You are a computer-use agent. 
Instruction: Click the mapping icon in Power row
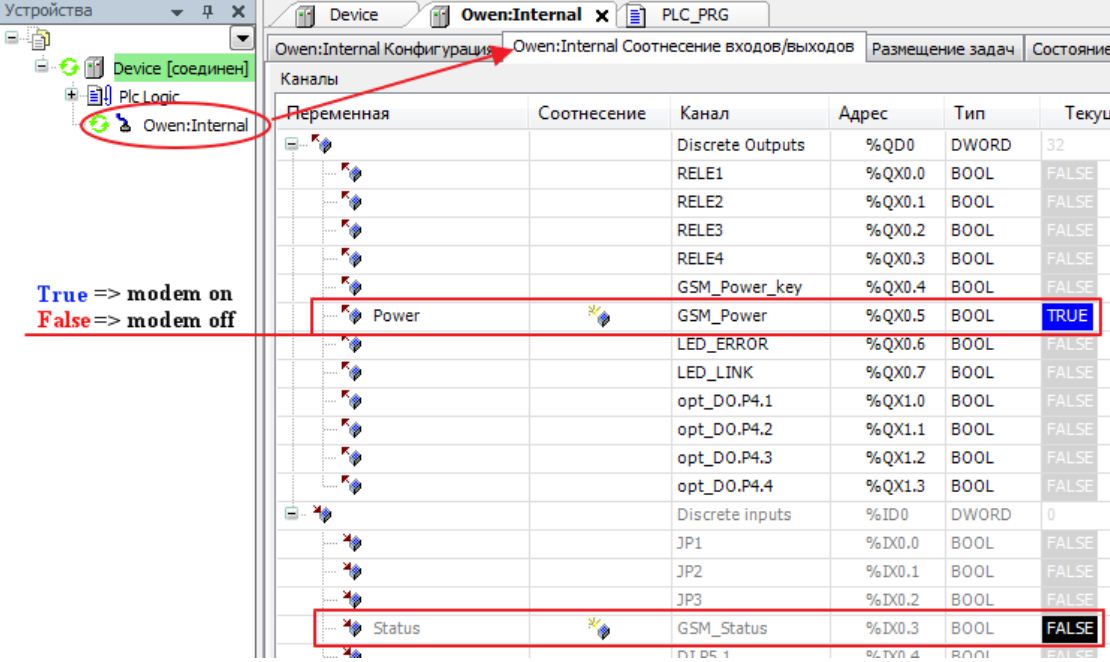pos(598,317)
